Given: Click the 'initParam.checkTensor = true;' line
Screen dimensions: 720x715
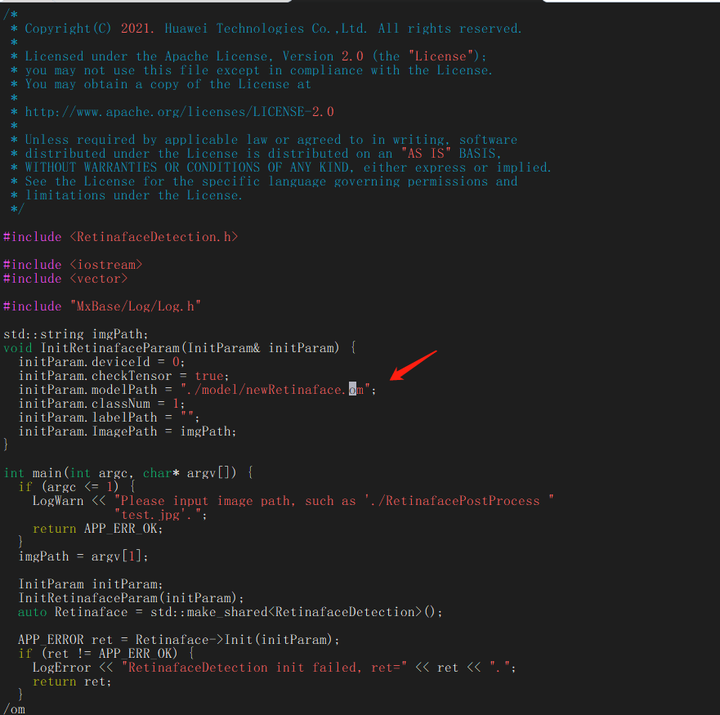Looking at the screenshot, I should coord(124,376).
